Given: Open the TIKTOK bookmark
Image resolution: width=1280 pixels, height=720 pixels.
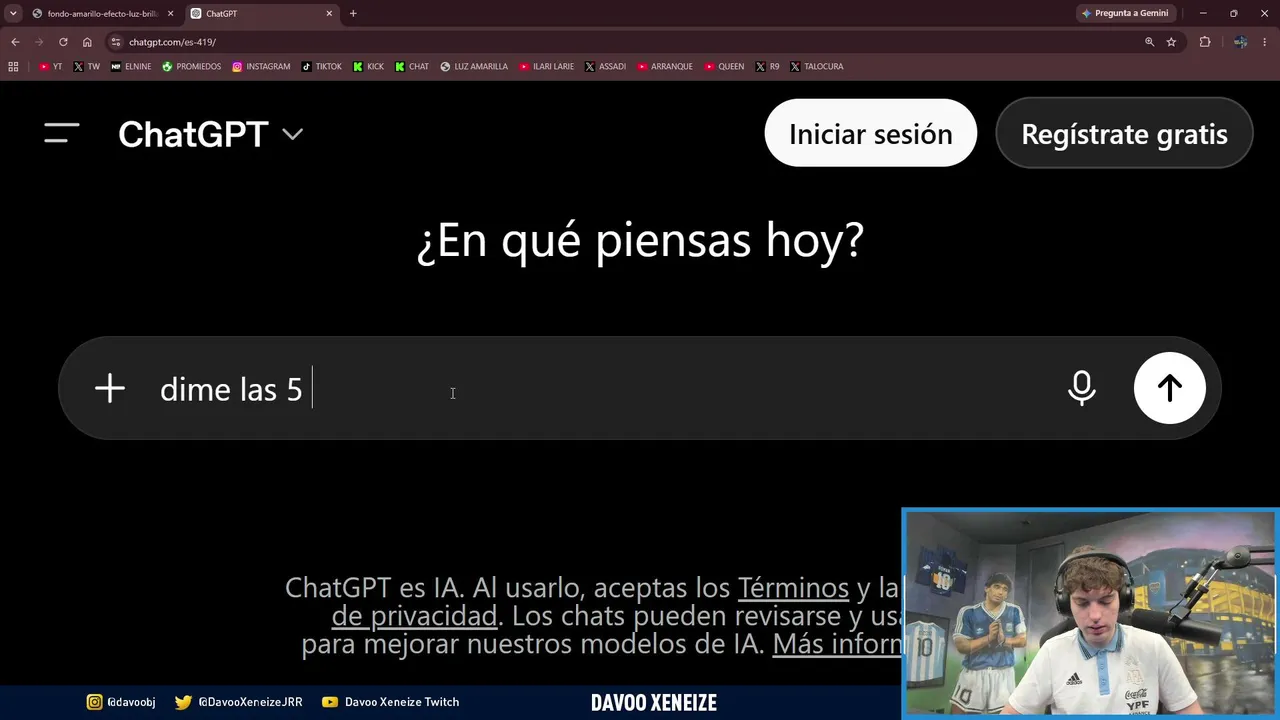Looking at the screenshot, I should click(321, 67).
